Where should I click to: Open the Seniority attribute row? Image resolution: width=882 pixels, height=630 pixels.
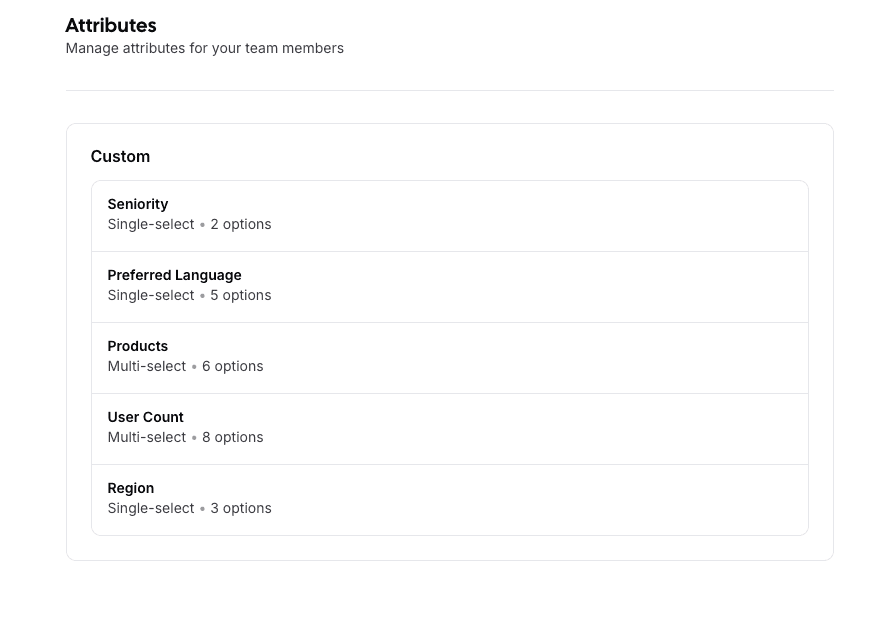tap(449, 216)
